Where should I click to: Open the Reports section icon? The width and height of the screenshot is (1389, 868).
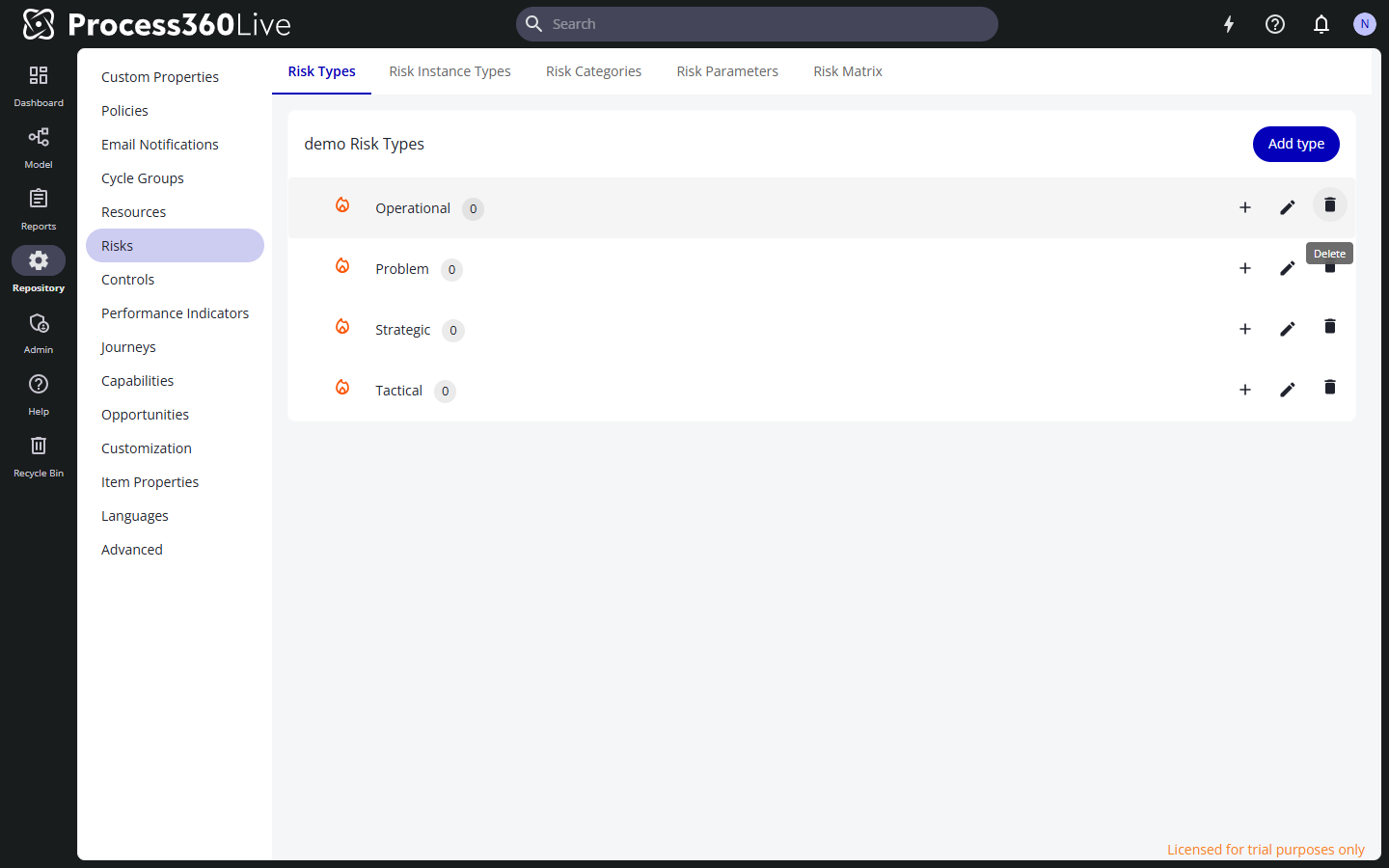pyautogui.click(x=39, y=199)
